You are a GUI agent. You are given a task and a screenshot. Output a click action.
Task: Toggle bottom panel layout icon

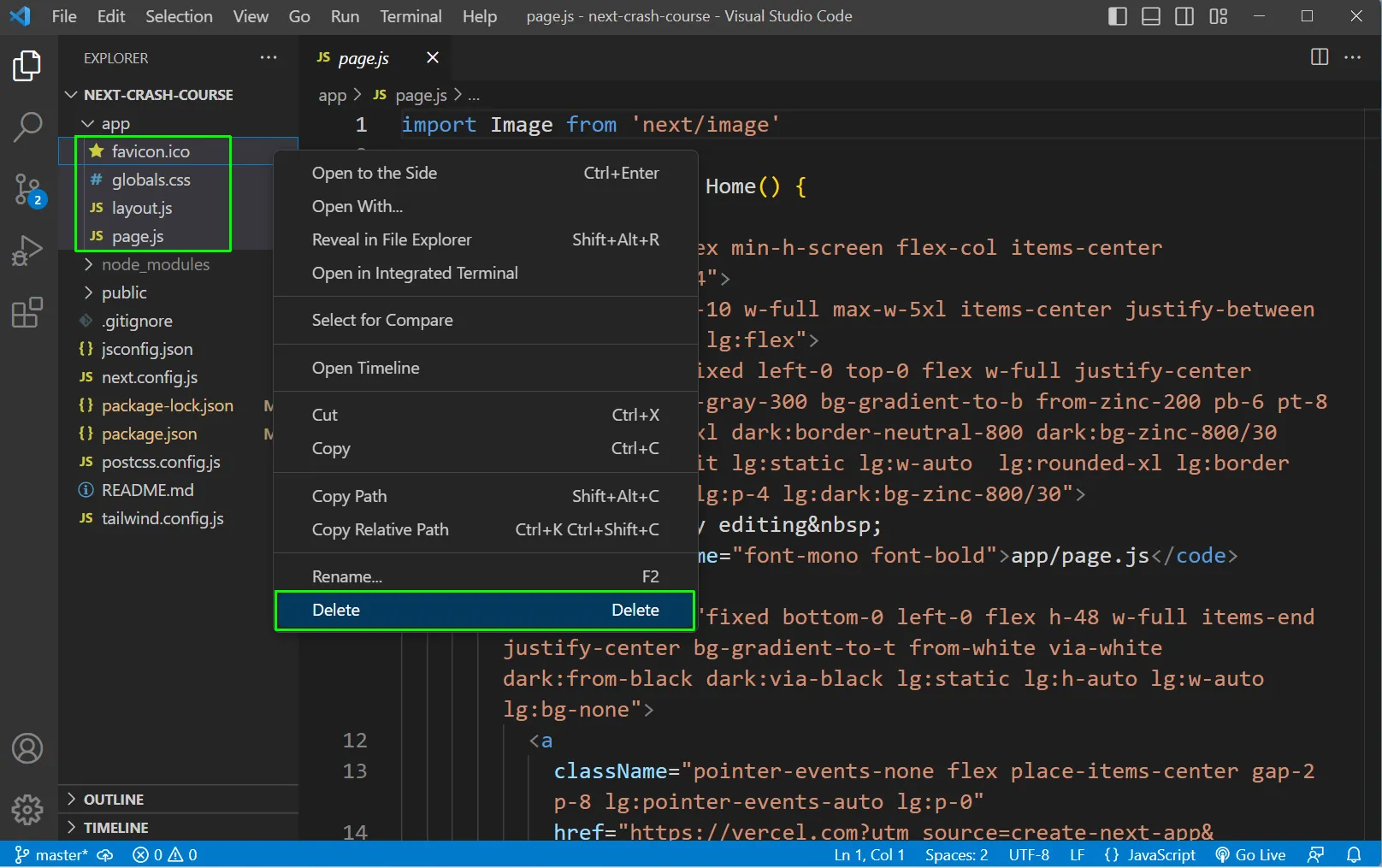1151,16
